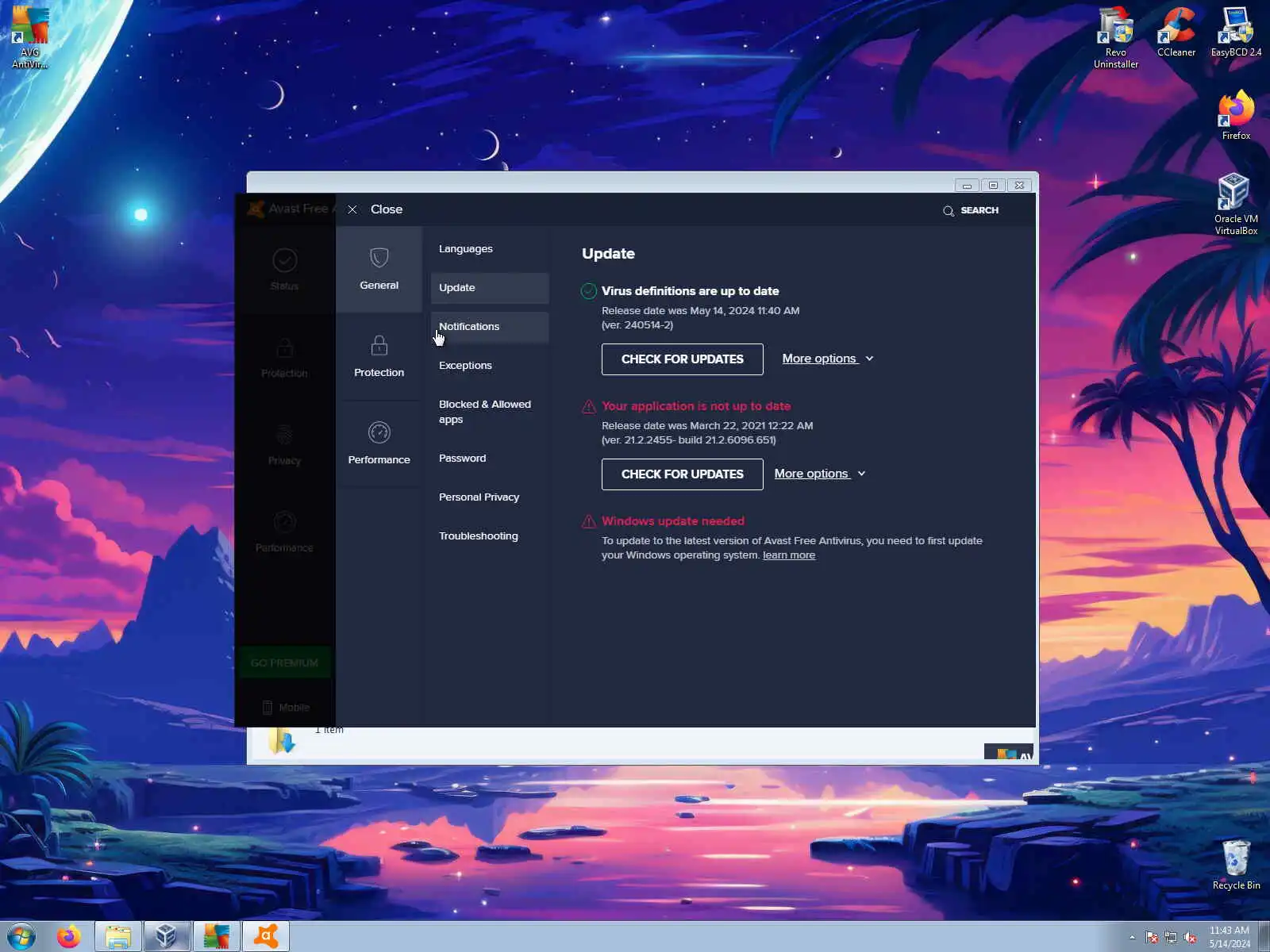Screen dimensions: 1270x952
Task: Select the Avast taskbar button
Action: [x=265, y=937]
